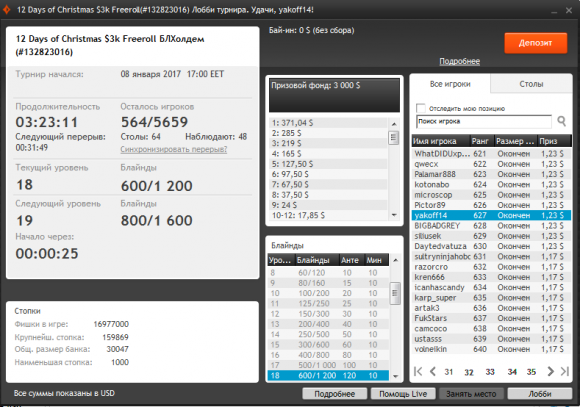The image size is (580, 407).
Task: Enable 'Отследить мою позицию' checkbox
Action: click(x=421, y=108)
